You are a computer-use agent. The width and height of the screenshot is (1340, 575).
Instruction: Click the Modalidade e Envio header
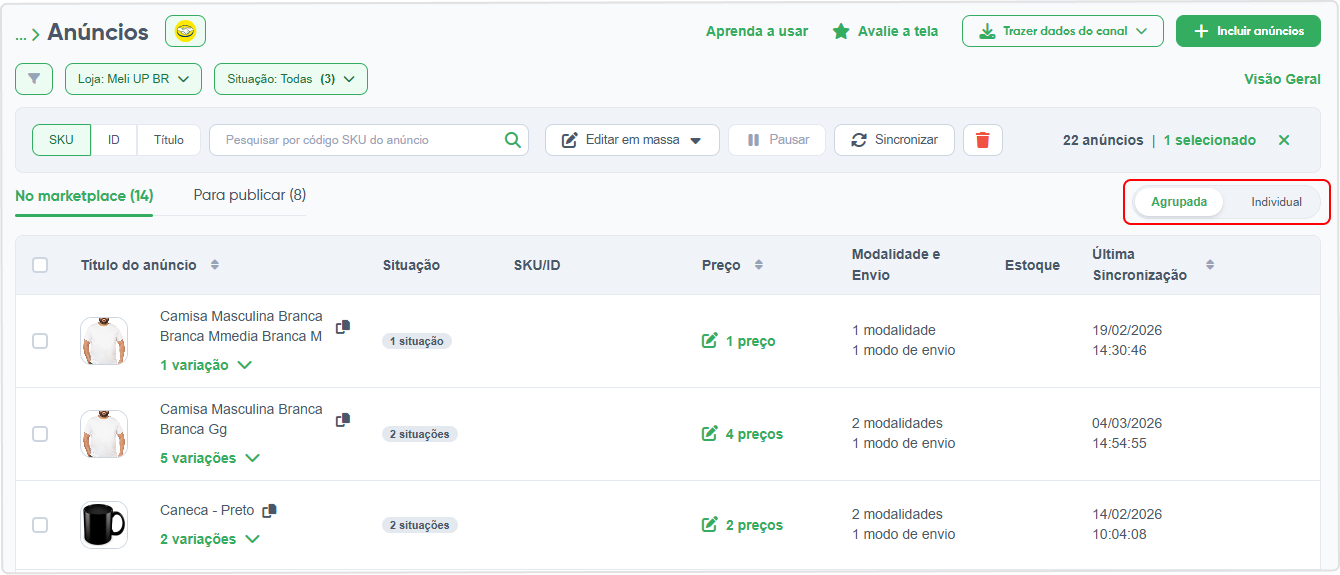click(x=896, y=265)
